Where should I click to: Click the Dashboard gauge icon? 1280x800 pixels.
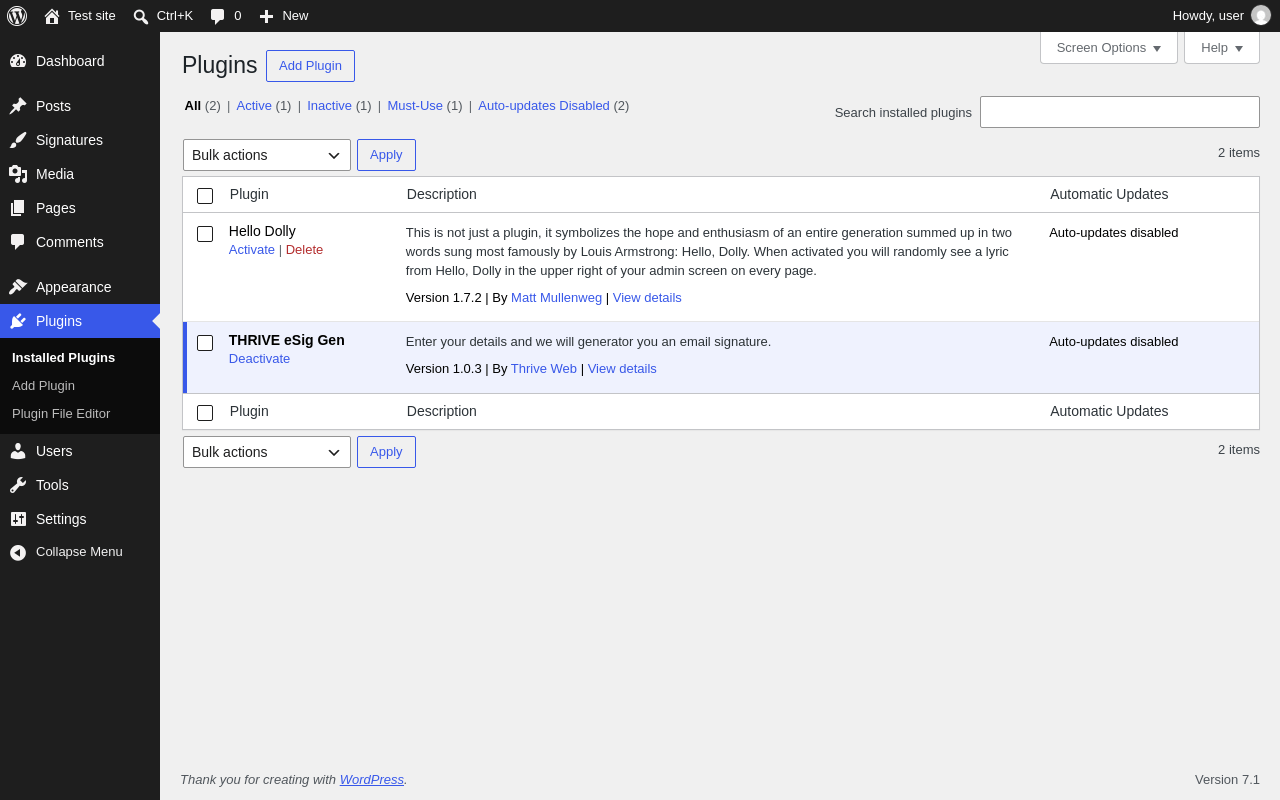point(18,61)
